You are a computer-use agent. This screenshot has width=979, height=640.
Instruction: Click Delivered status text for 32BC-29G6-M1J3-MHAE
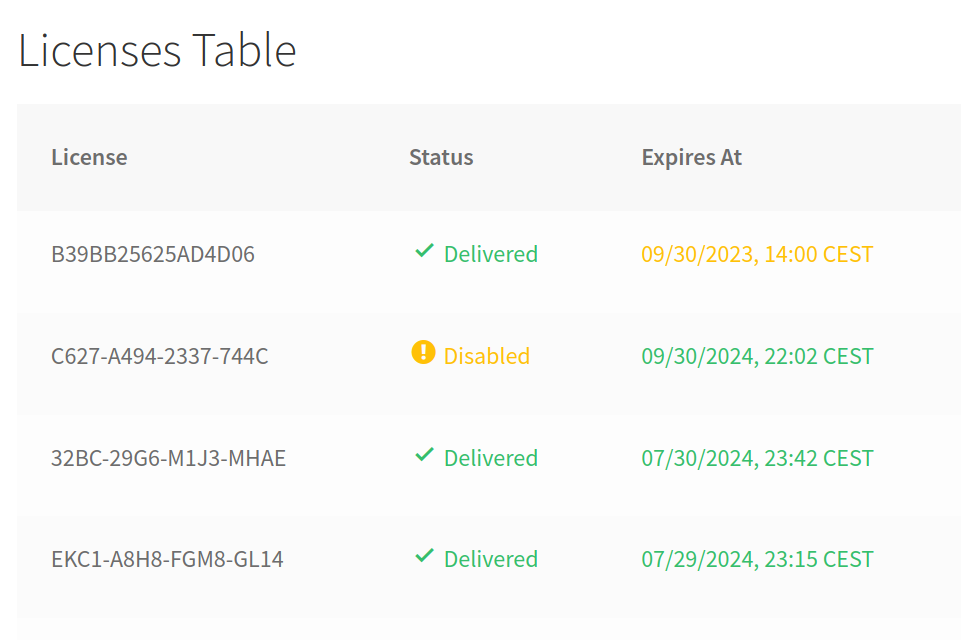[491, 458]
